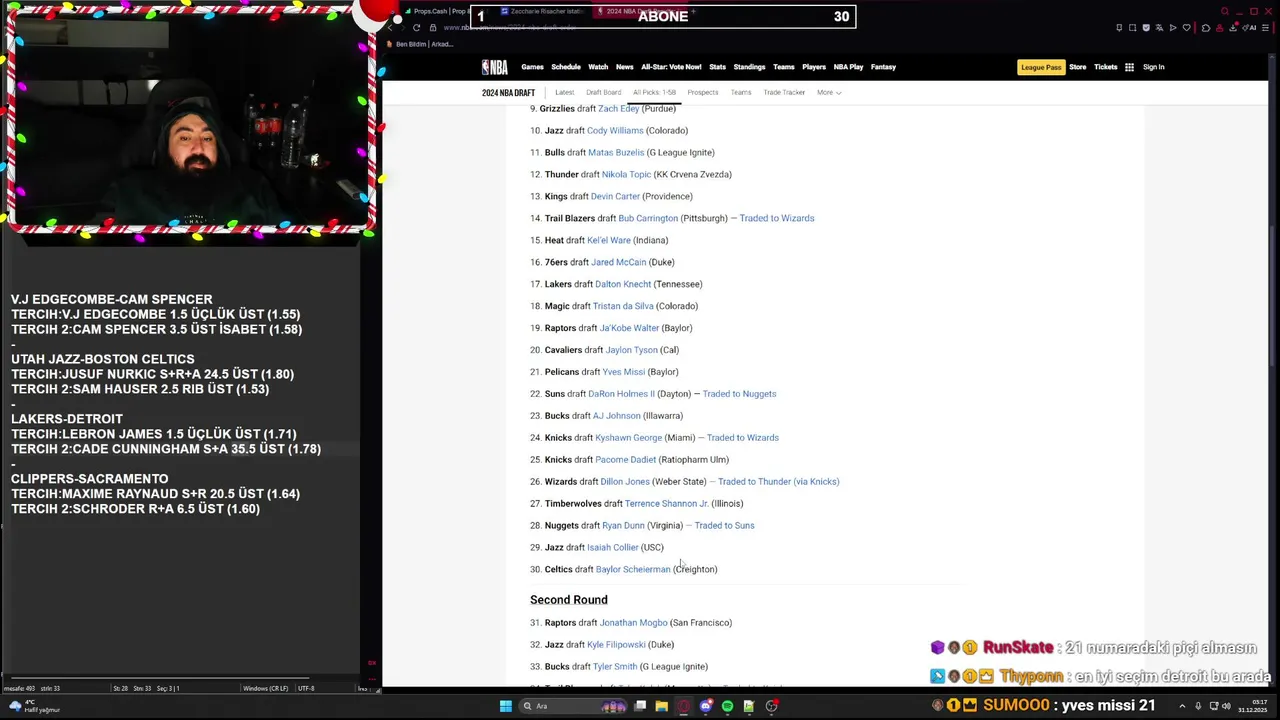The height and width of the screenshot is (720, 1280).
Task: Open the Games menu on NBA.com
Action: (x=532, y=67)
